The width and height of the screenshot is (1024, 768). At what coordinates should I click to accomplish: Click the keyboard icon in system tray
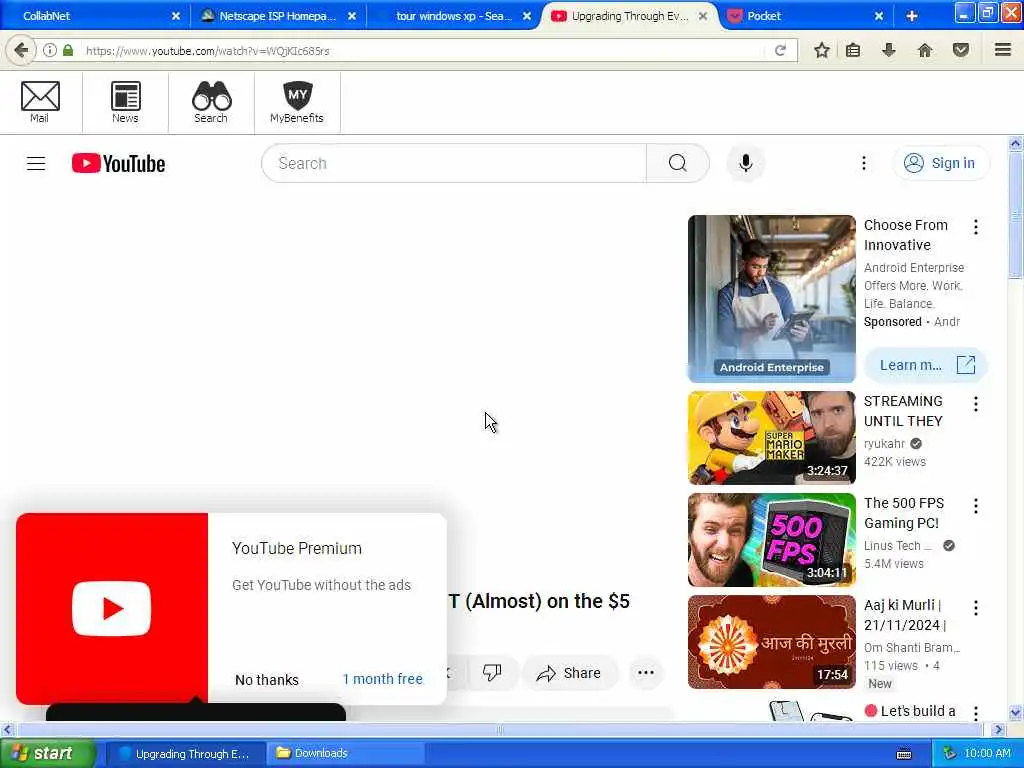pyautogui.click(x=904, y=754)
